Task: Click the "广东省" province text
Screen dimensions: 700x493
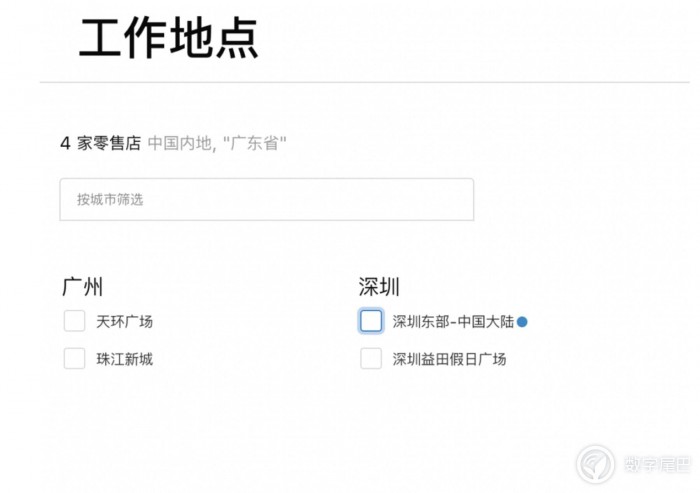Action: coord(255,143)
